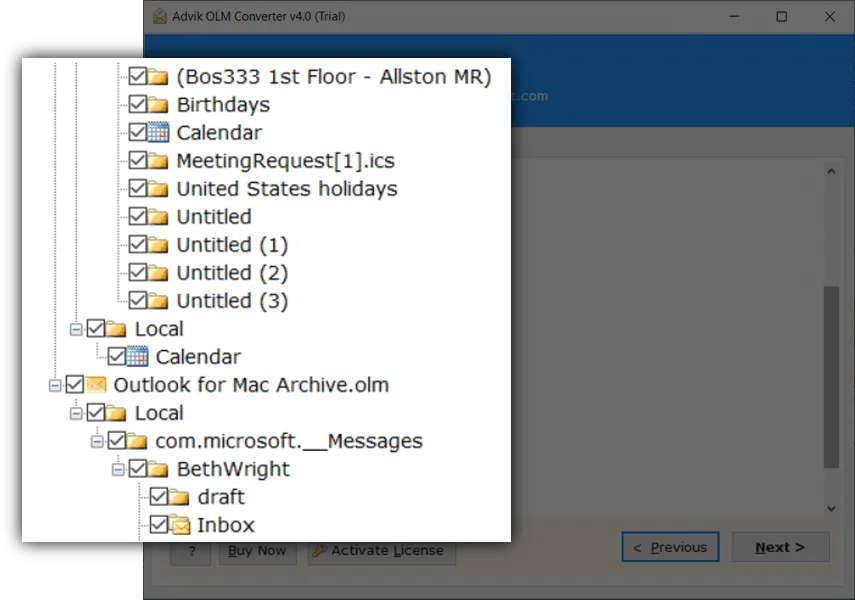Uncheck the BethWright checkbox

click(x=137, y=469)
